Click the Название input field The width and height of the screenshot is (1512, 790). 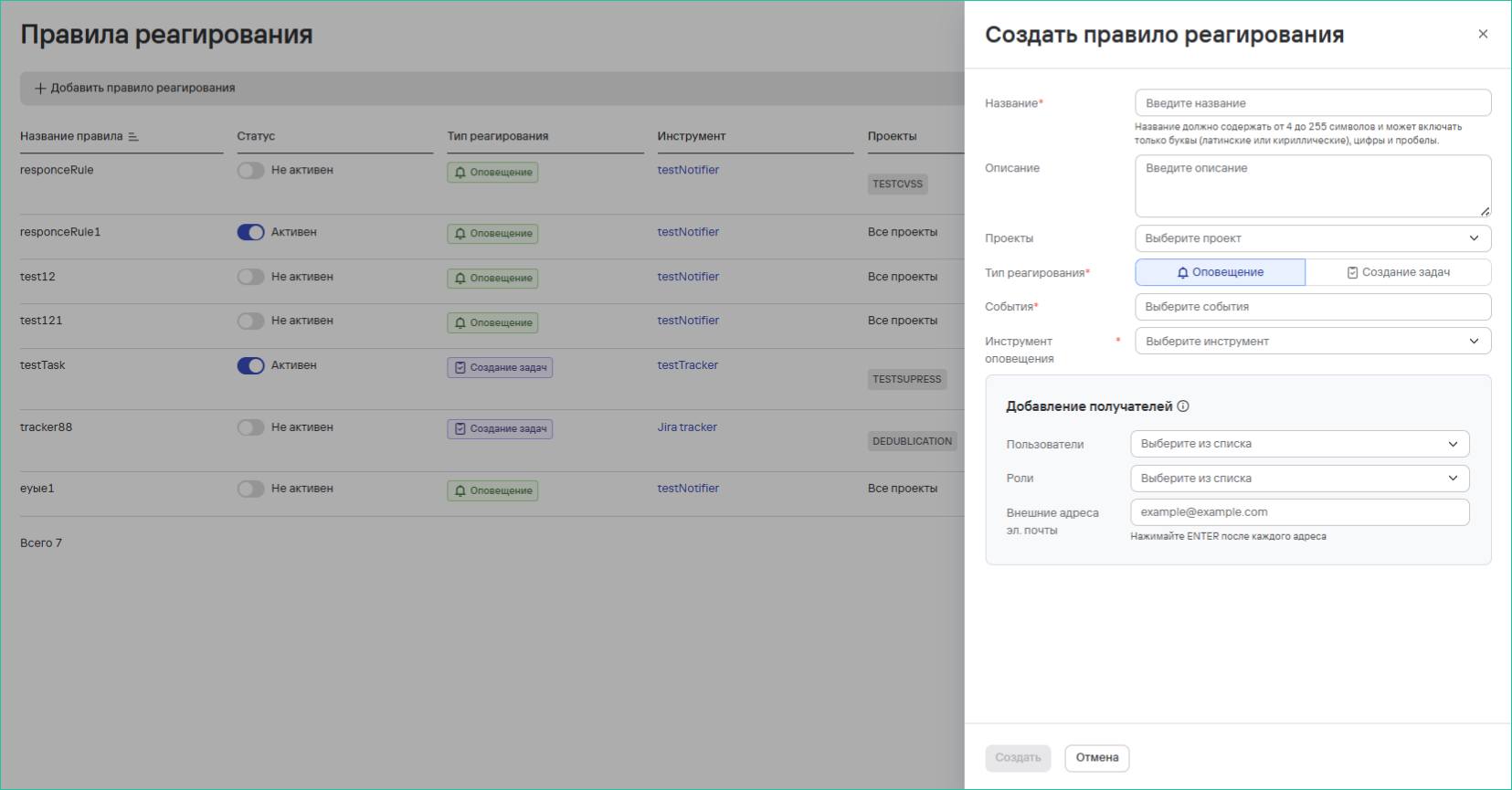1312,103
